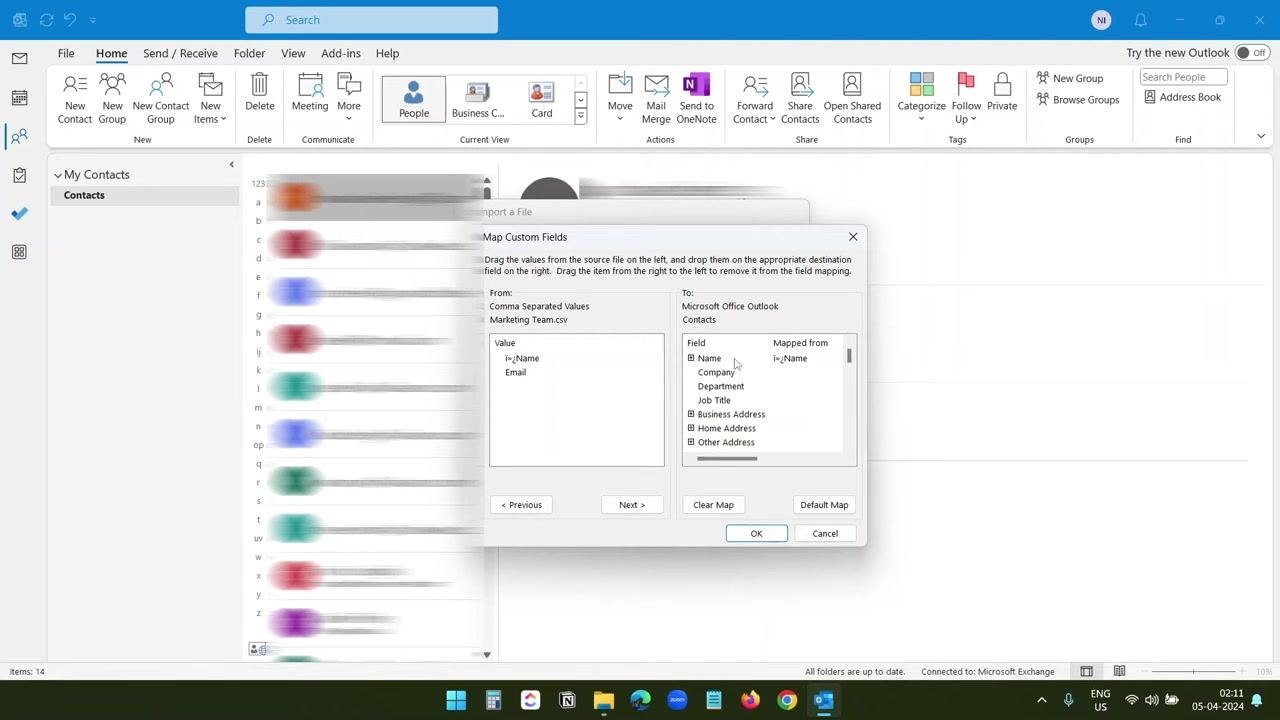Open the Add-ins tab
1280x720 pixels.
click(x=341, y=53)
